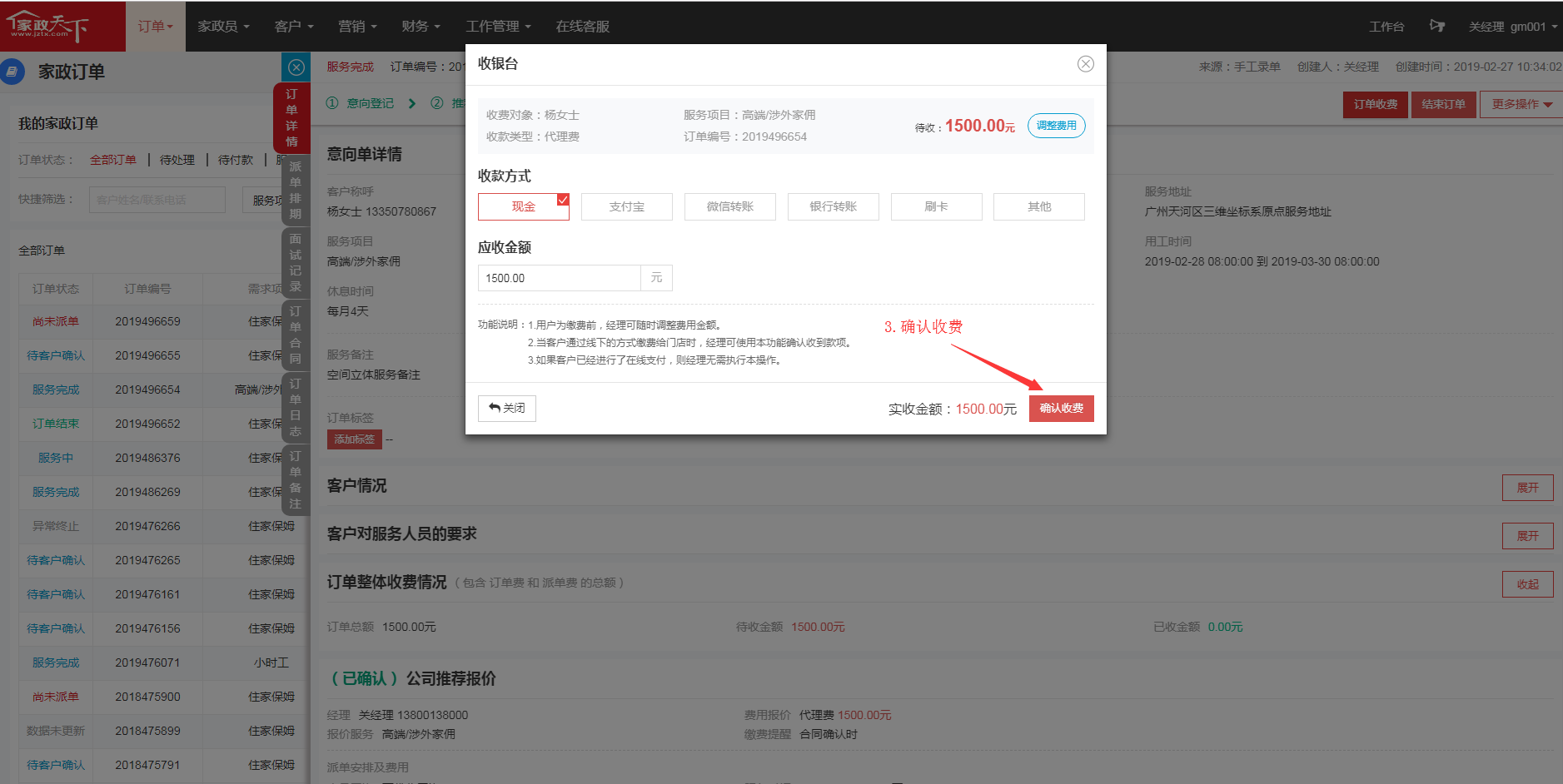
Task: Select 刷卡 payment method
Action: pos(936,206)
